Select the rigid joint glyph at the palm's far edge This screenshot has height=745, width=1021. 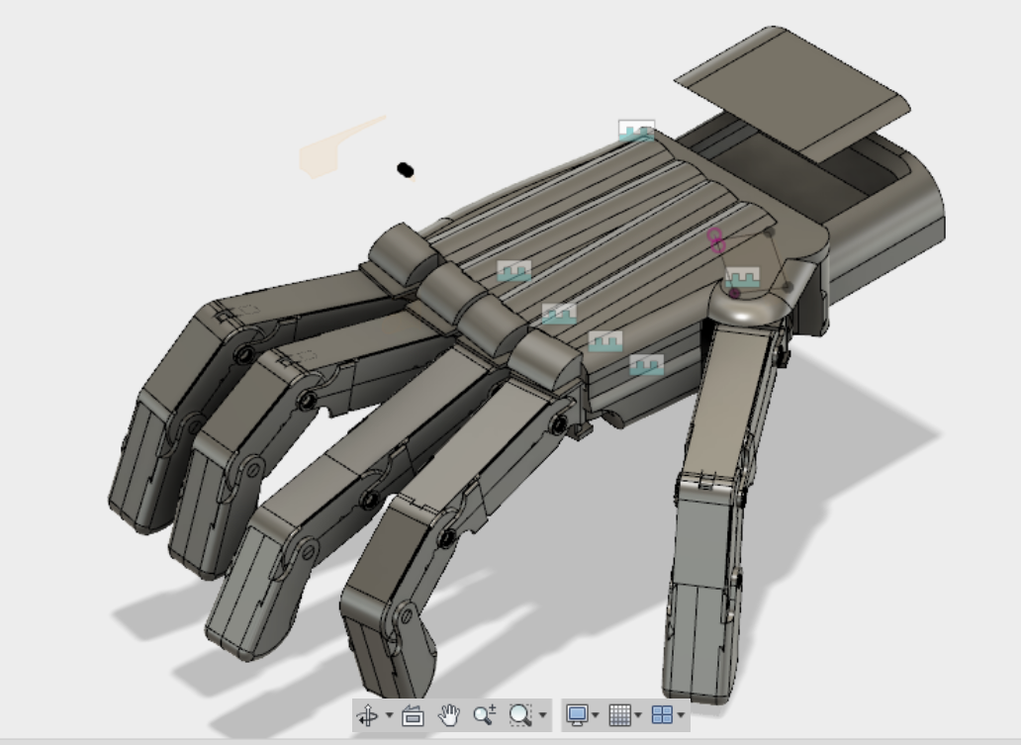click(636, 132)
